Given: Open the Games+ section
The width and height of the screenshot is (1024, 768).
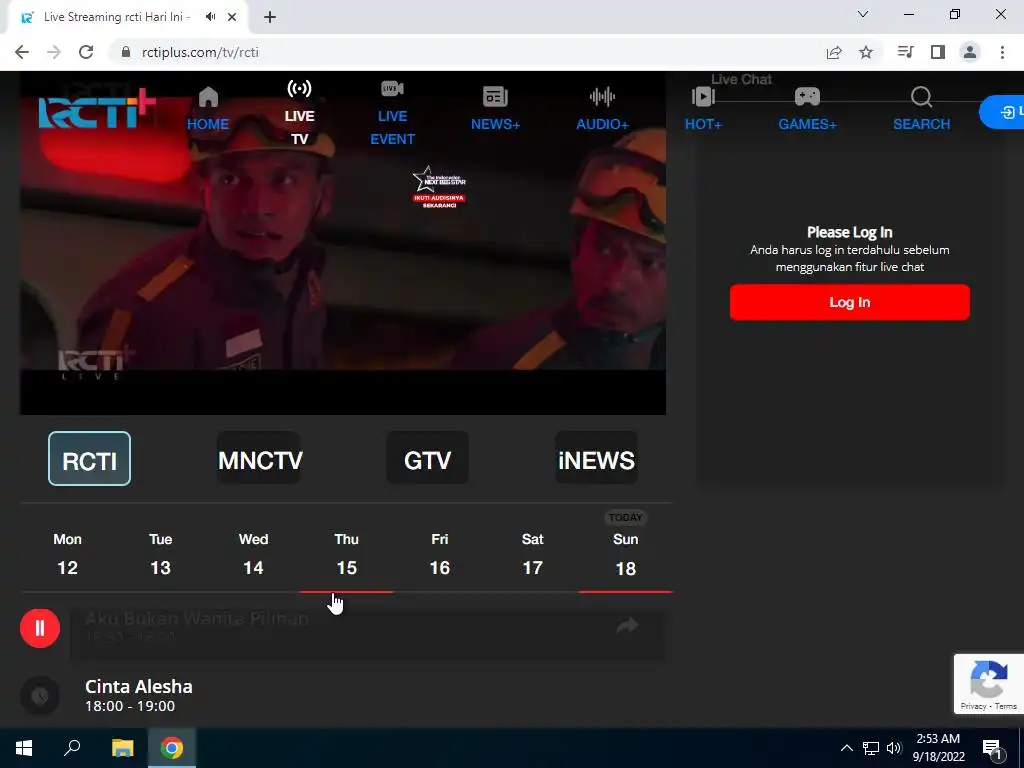Looking at the screenshot, I should tap(807, 108).
